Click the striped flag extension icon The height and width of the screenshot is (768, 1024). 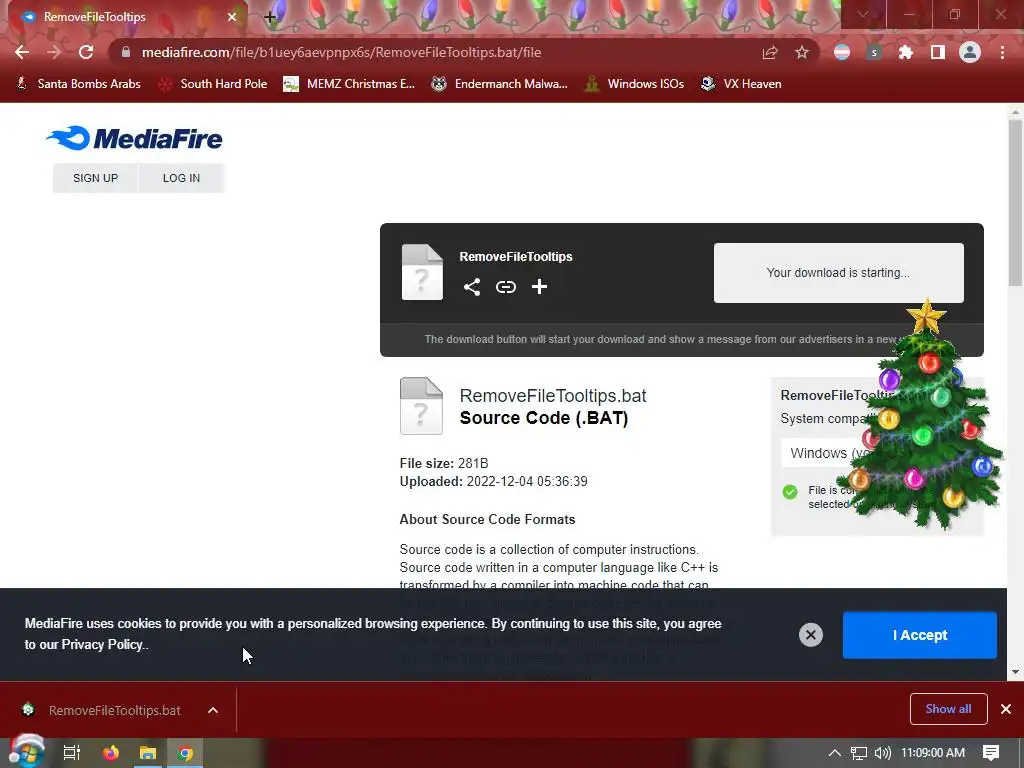tap(842, 52)
